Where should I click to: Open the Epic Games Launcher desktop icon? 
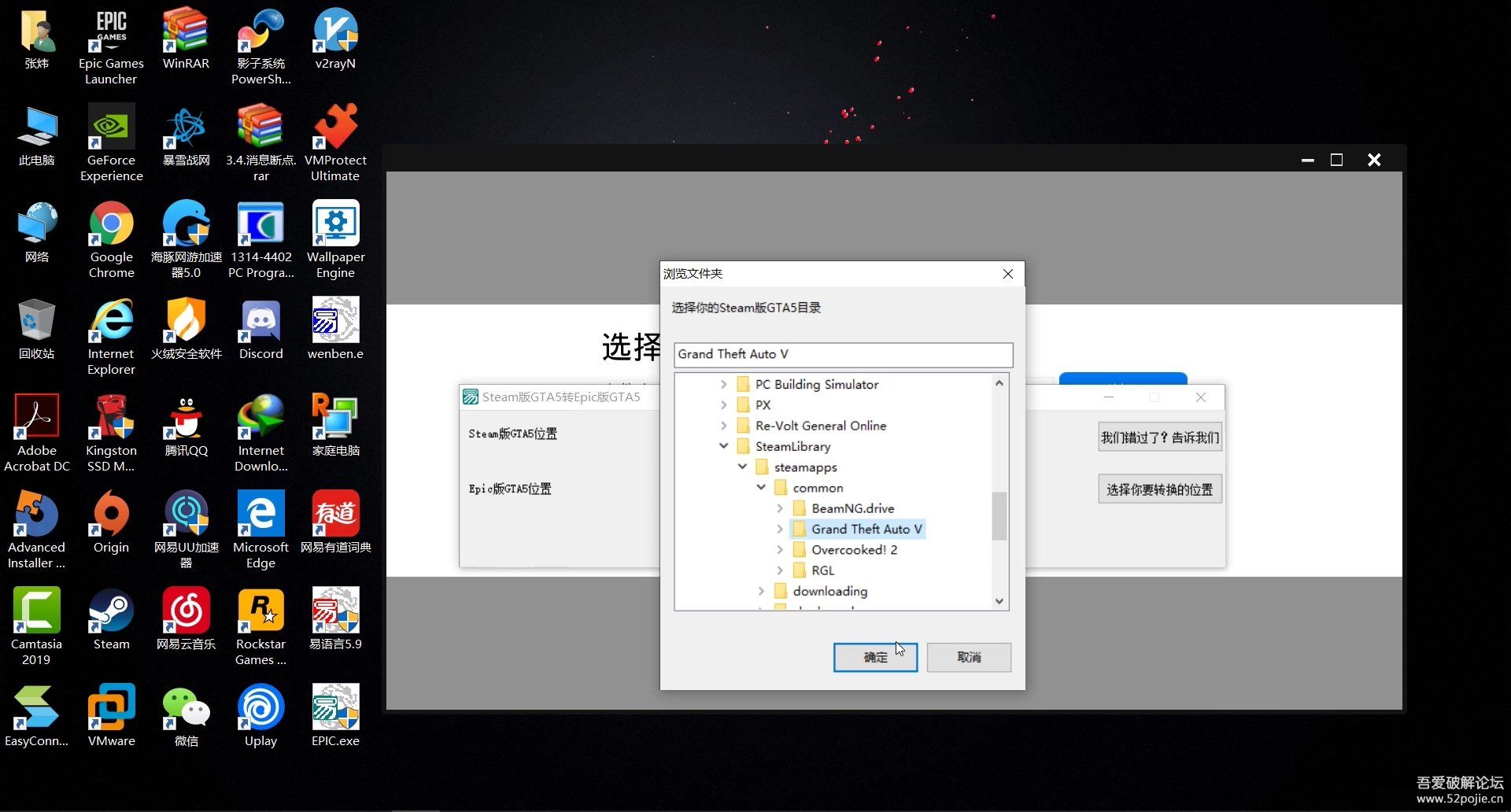click(x=111, y=46)
